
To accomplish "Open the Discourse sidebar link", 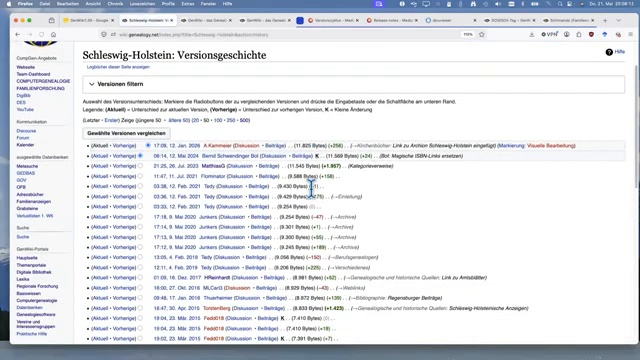I will (26, 131).
